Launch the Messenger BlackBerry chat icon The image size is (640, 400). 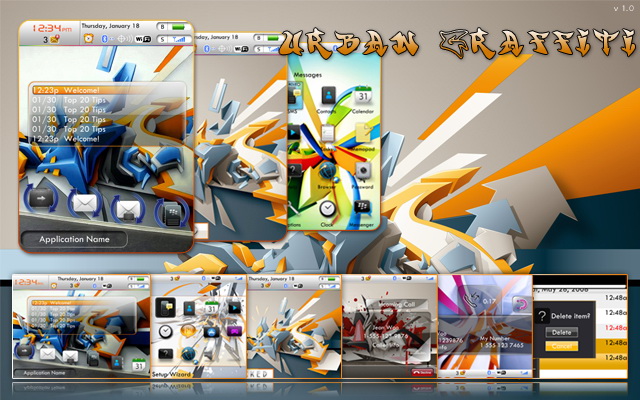pyautogui.click(x=362, y=208)
